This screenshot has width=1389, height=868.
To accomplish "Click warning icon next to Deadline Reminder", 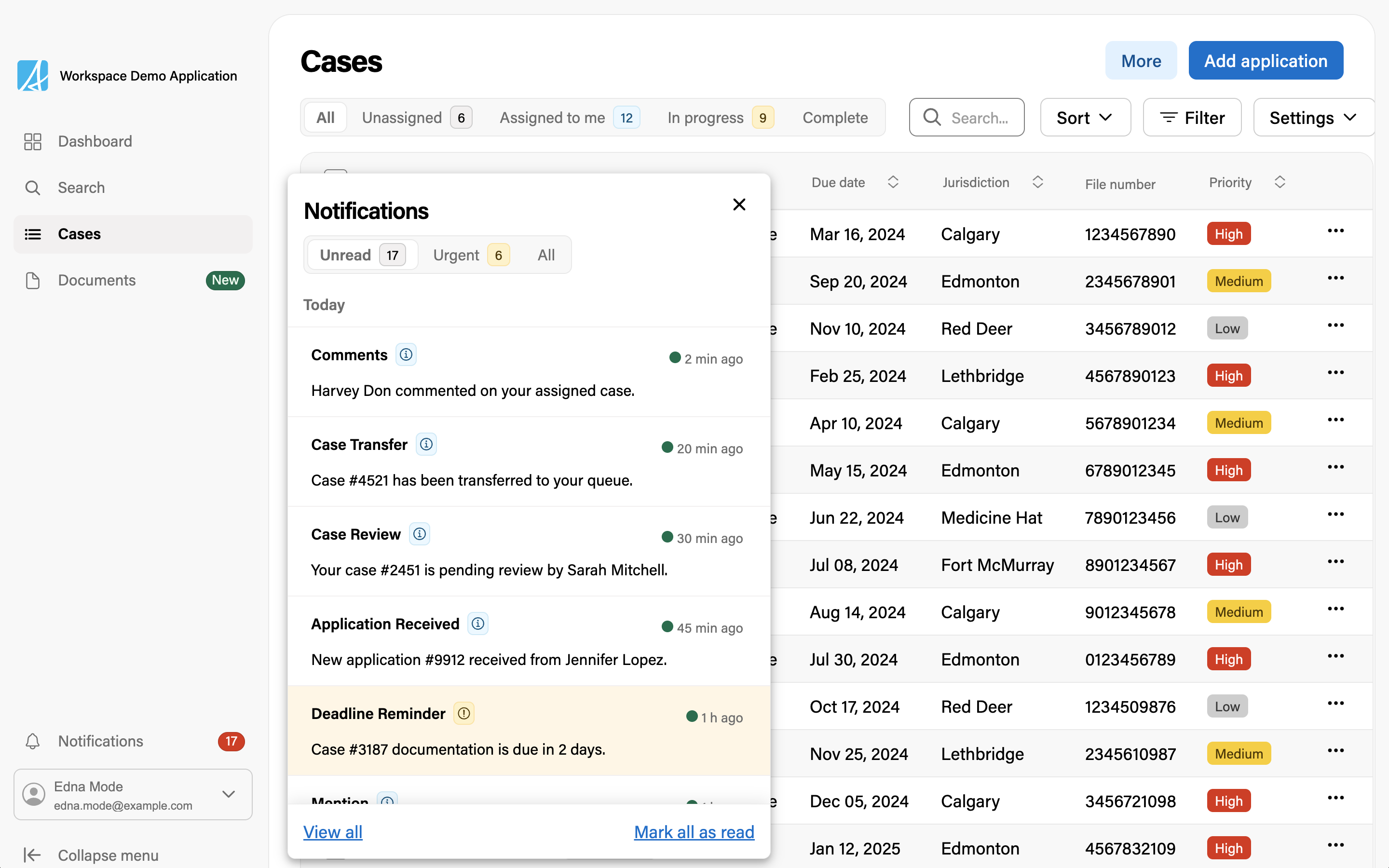I will tap(464, 713).
